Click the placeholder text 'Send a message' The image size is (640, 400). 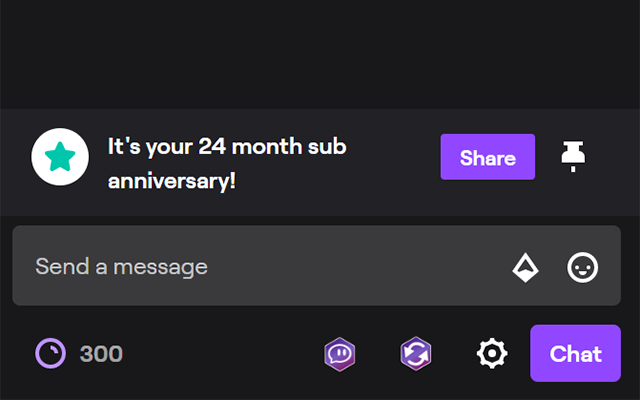(x=122, y=267)
